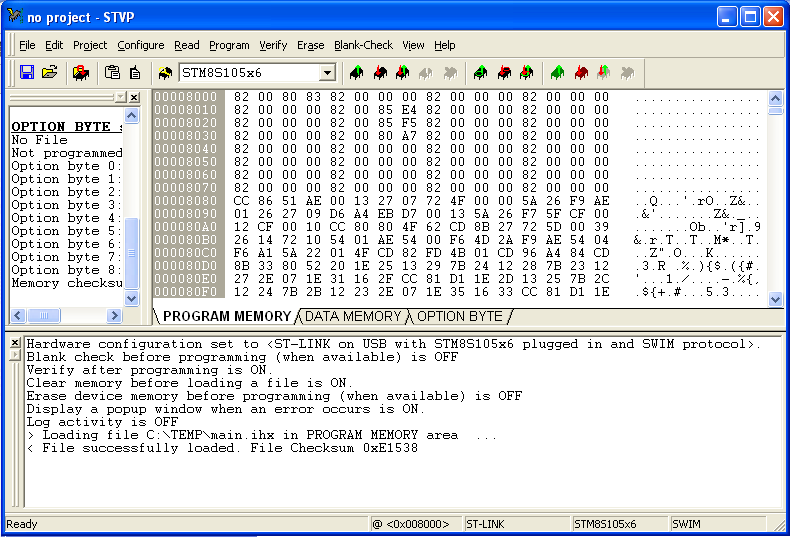The image size is (790, 537).
Task: Select address row 000080F0
Action: click(x=186, y=292)
